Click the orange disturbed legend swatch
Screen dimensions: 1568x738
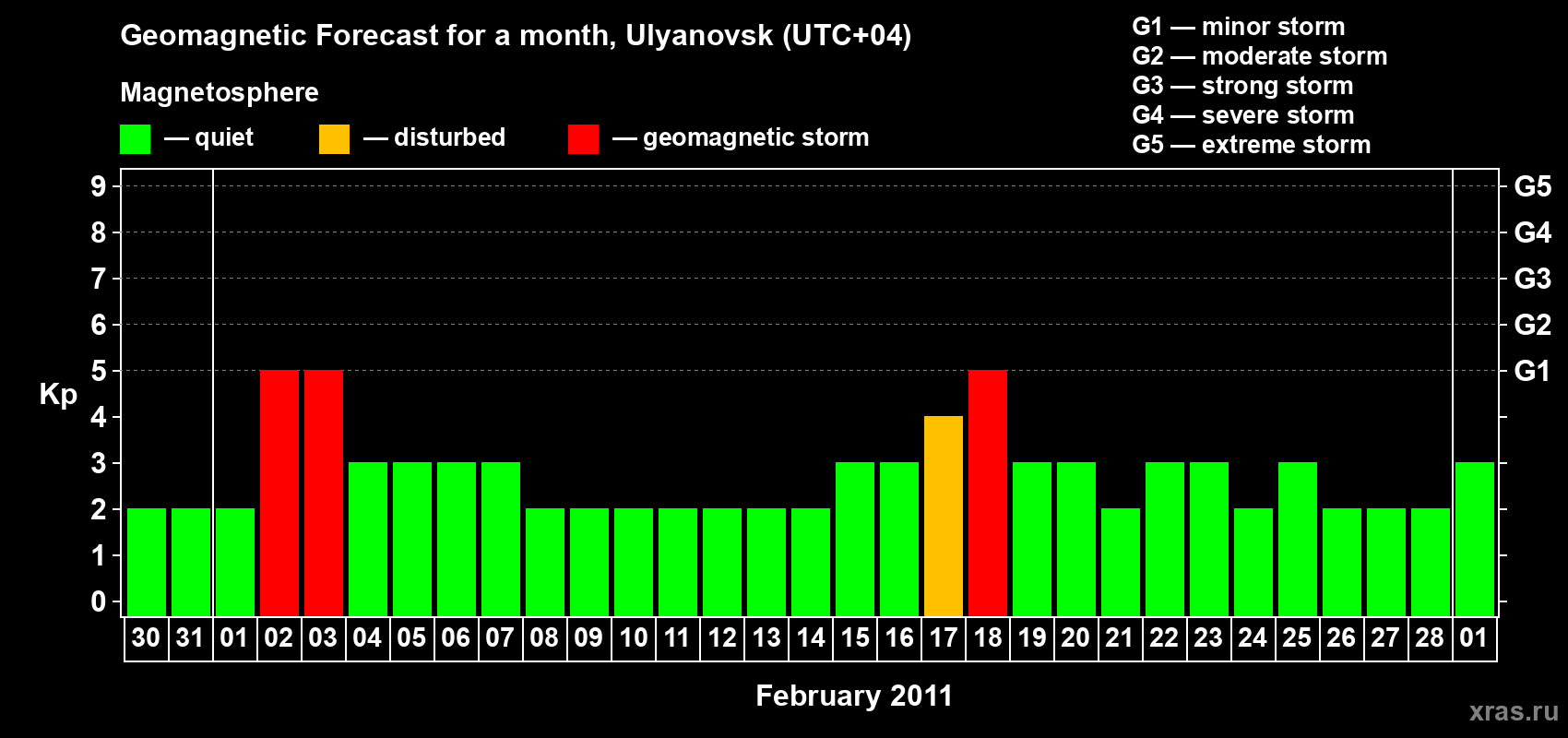pyautogui.click(x=334, y=139)
